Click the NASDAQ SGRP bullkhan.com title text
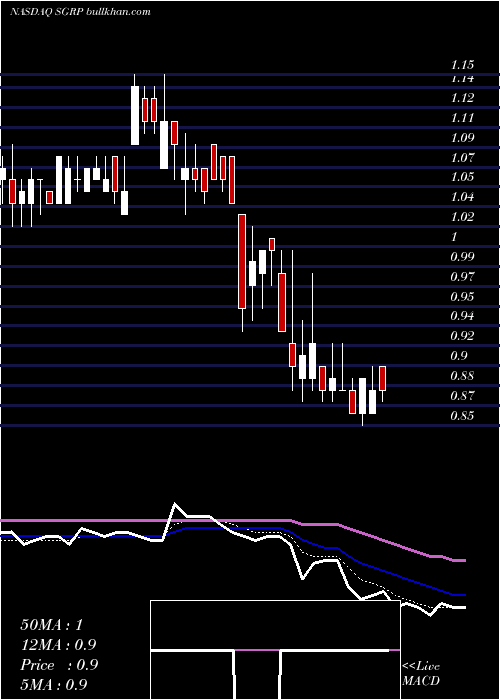Screen dimensions: 500x700 pos(80,12)
